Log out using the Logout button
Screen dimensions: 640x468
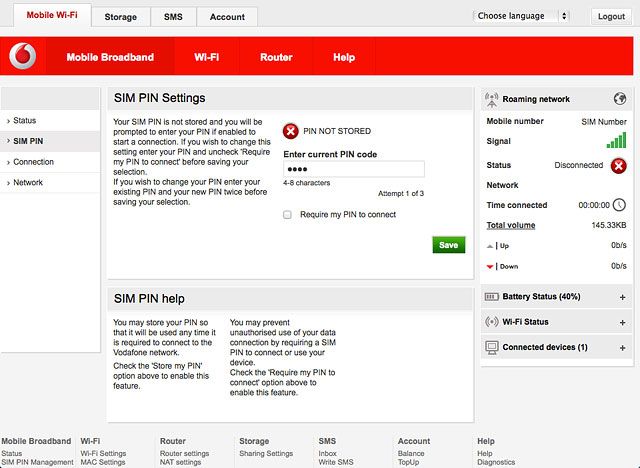[x=611, y=16]
